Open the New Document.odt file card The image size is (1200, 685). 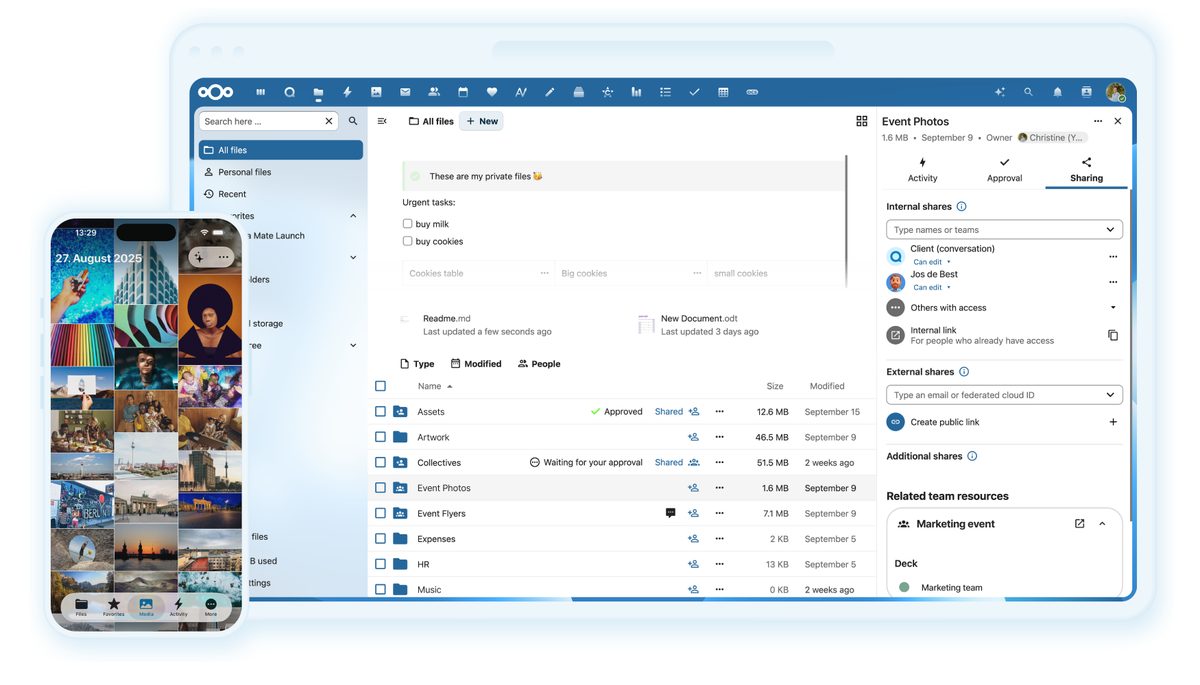coord(700,325)
